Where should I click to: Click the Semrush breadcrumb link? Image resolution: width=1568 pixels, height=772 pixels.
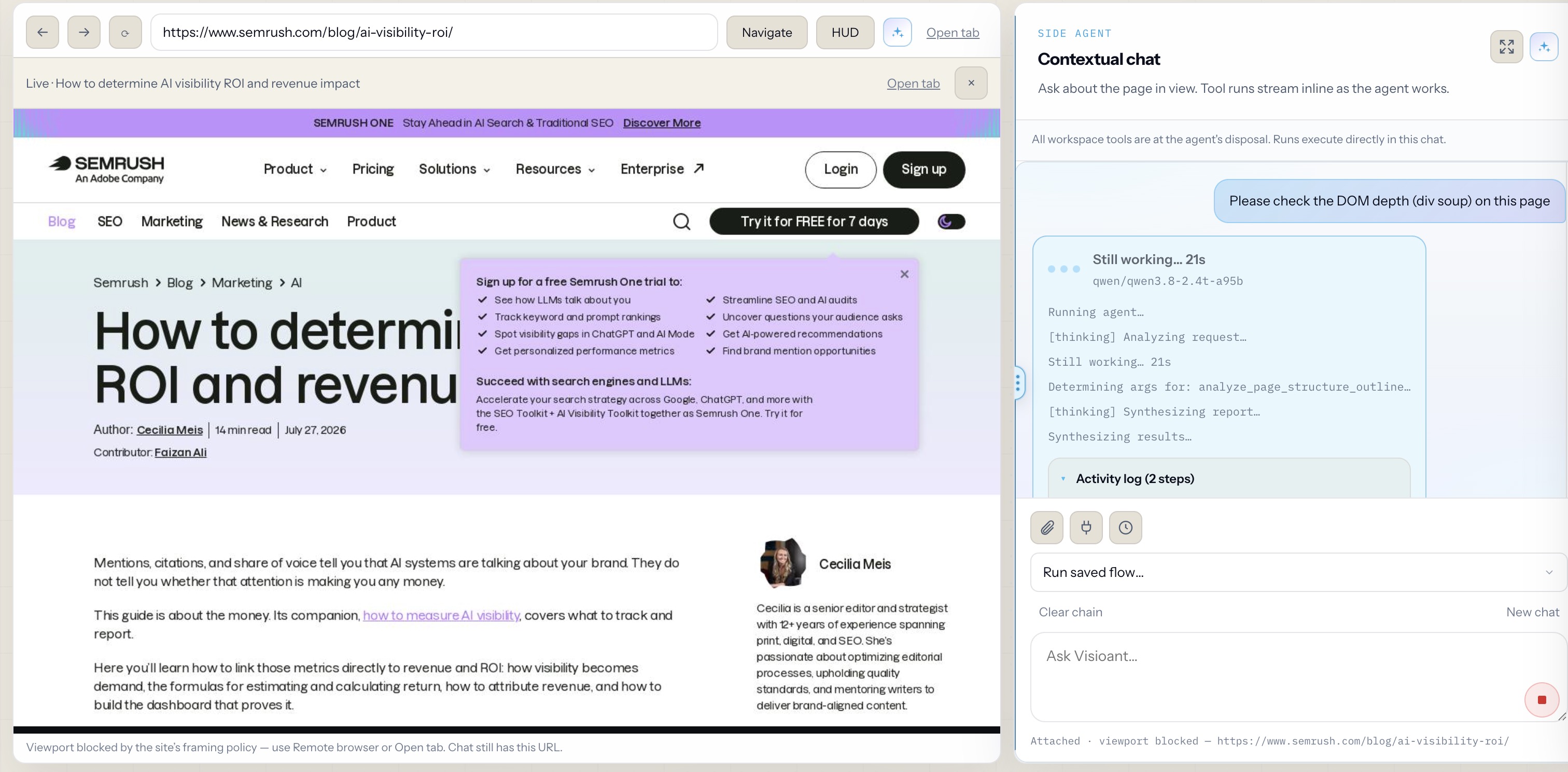(120, 283)
